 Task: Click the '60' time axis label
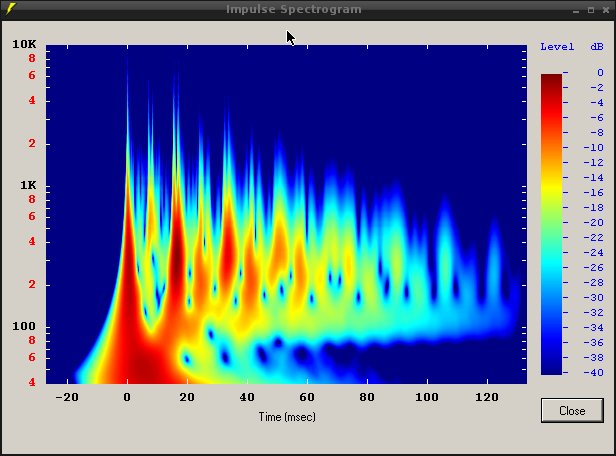307,397
